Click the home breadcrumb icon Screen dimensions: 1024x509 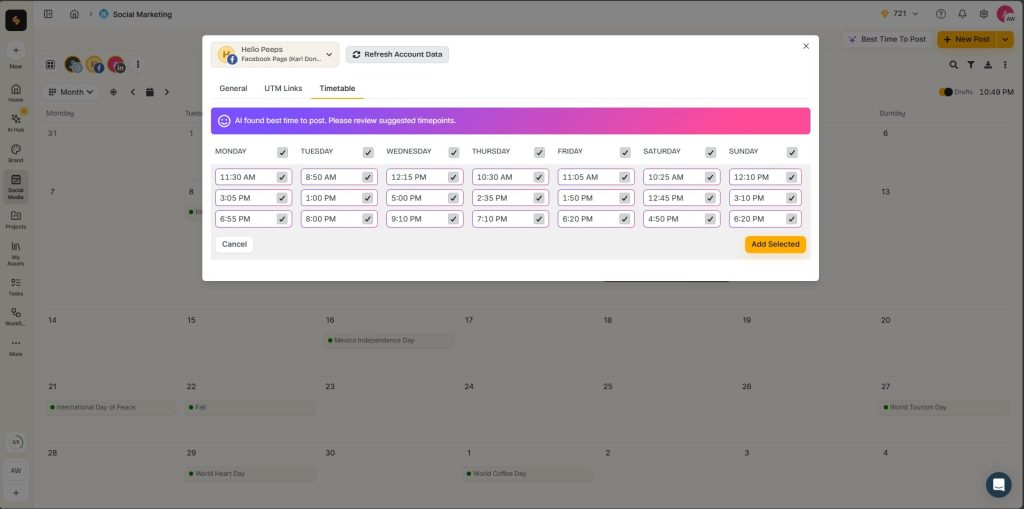(74, 14)
